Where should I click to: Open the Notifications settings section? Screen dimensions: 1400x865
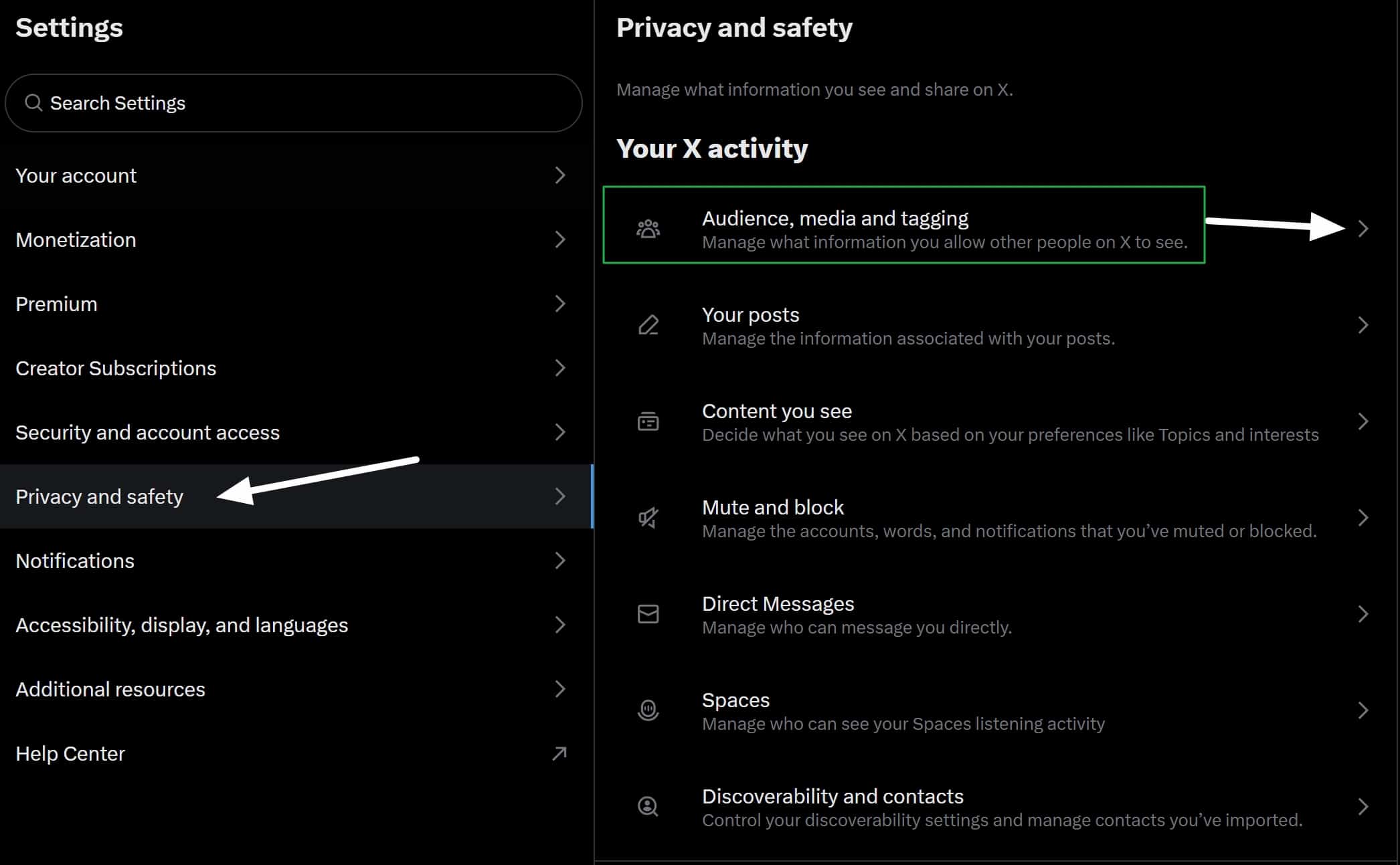pos(296,561)
